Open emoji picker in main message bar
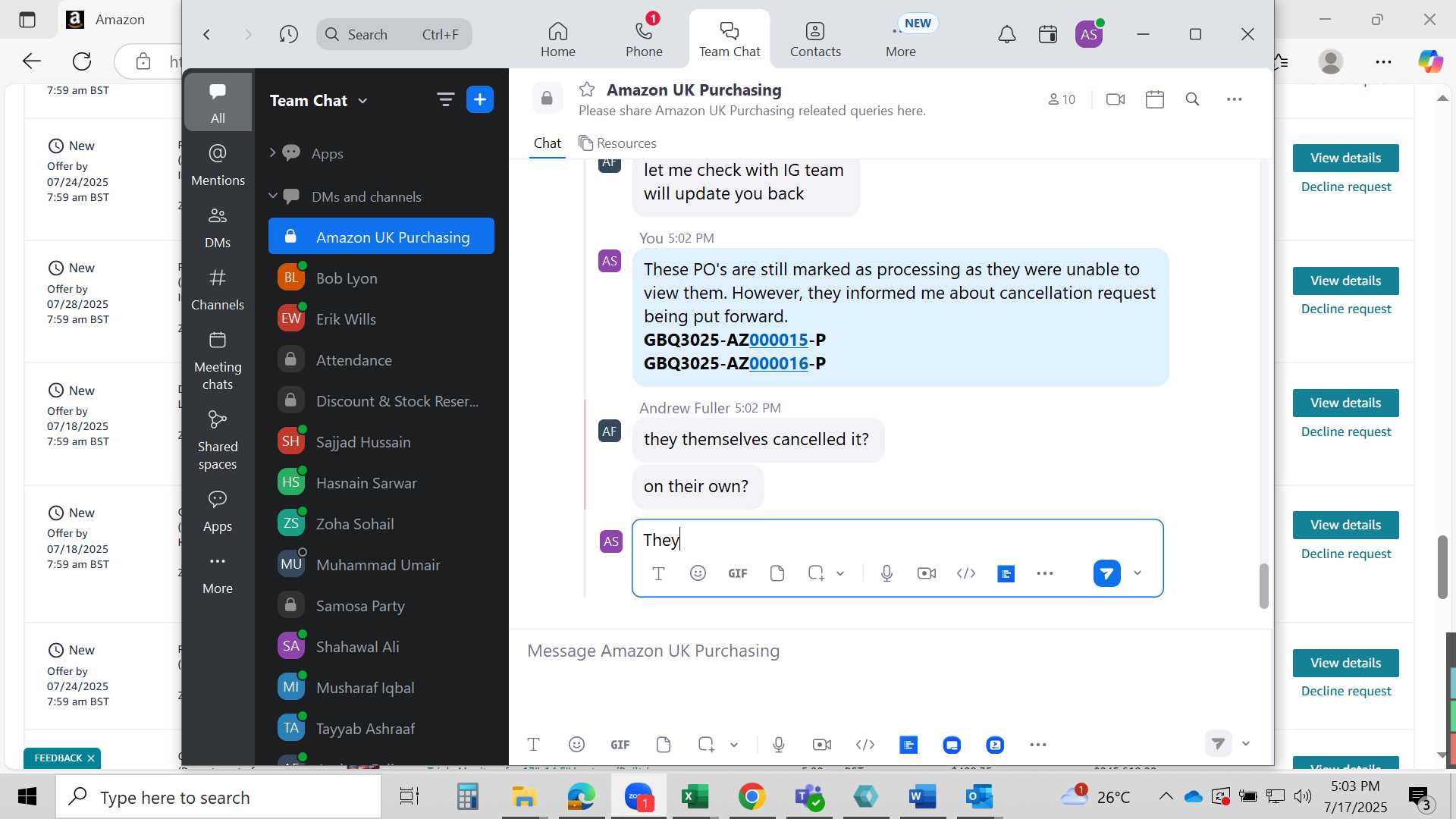The height and width of the screenshot is (819, 1456). tap(576, 745)
